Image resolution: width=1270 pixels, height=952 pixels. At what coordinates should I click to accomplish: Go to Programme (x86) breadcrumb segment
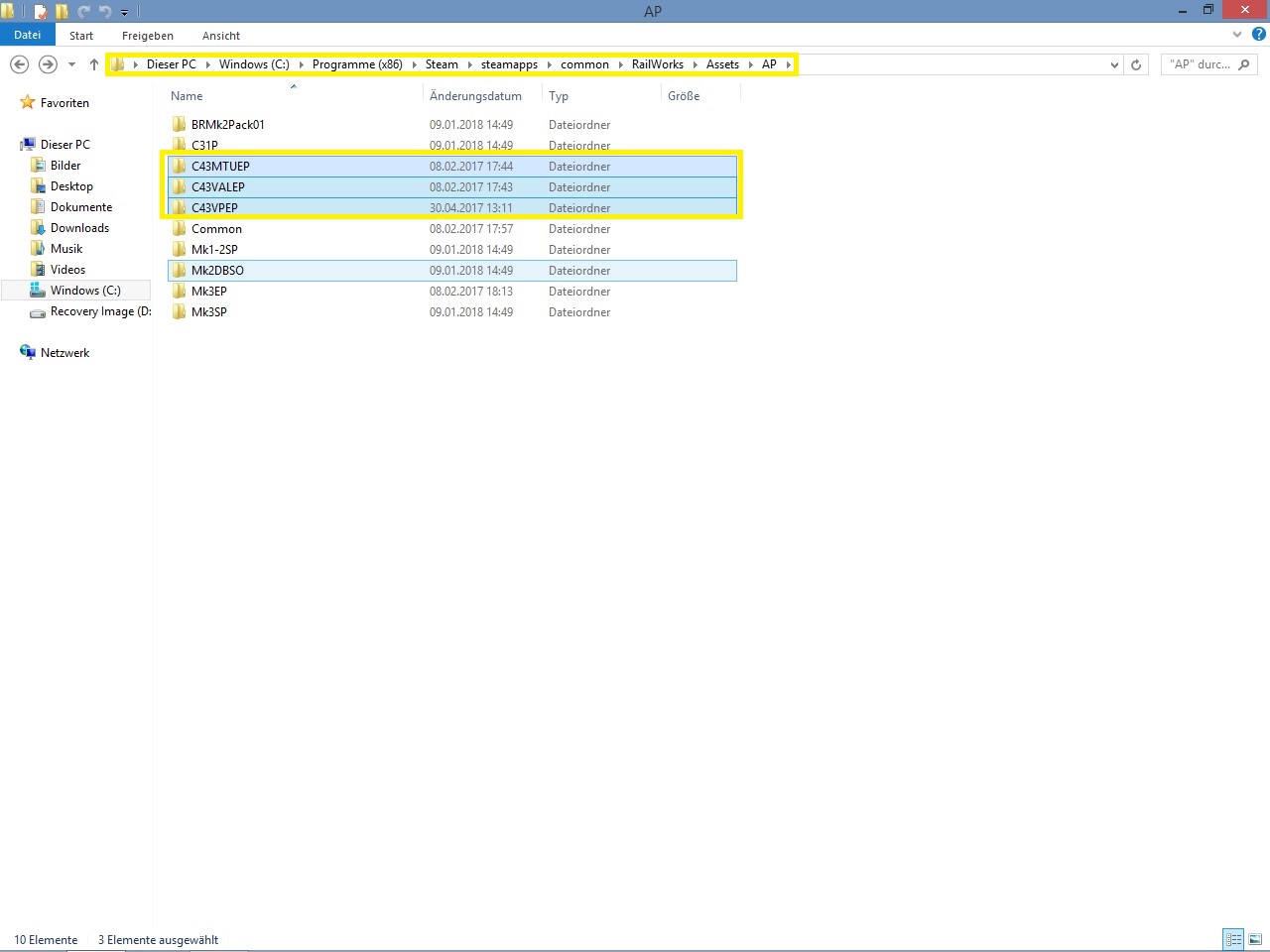tap(357, 64)
